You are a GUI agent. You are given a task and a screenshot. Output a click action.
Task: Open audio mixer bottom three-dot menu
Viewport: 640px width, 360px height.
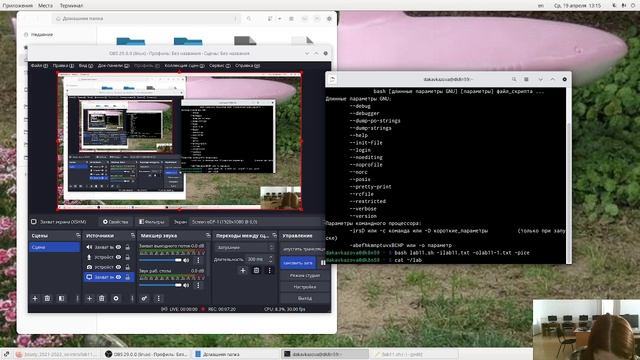(x=159, y=298)
